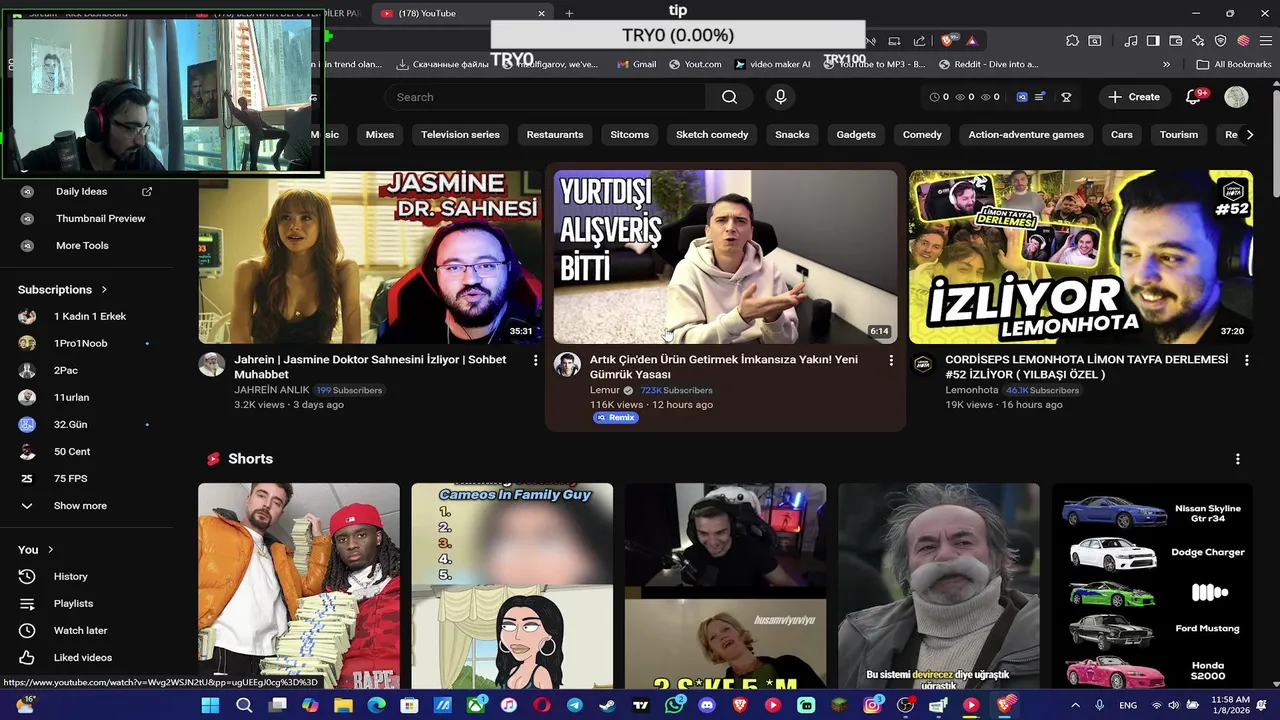Expand the Subscriptions section chevron
The width and height of the screenshot is (1280, 720).
click(x=104, y=290)
